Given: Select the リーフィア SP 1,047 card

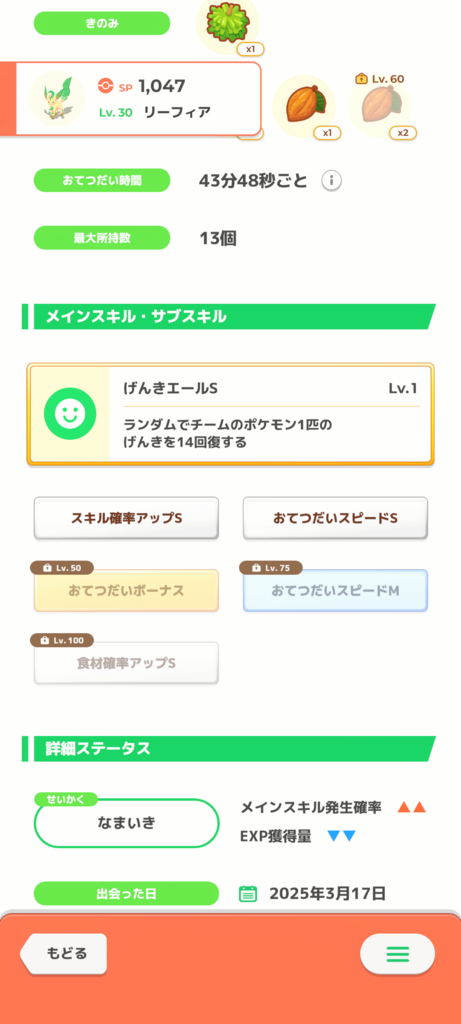Looking at the screenshot, I should 138,99.
